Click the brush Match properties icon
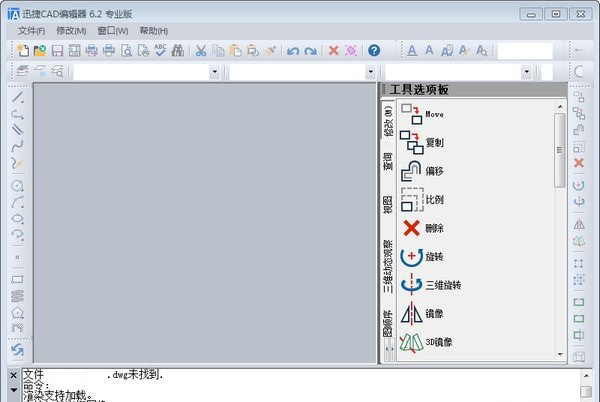Image resolution: width=600 pixels, height=402 pixels. pyautogui.click(x=270, y=50)
